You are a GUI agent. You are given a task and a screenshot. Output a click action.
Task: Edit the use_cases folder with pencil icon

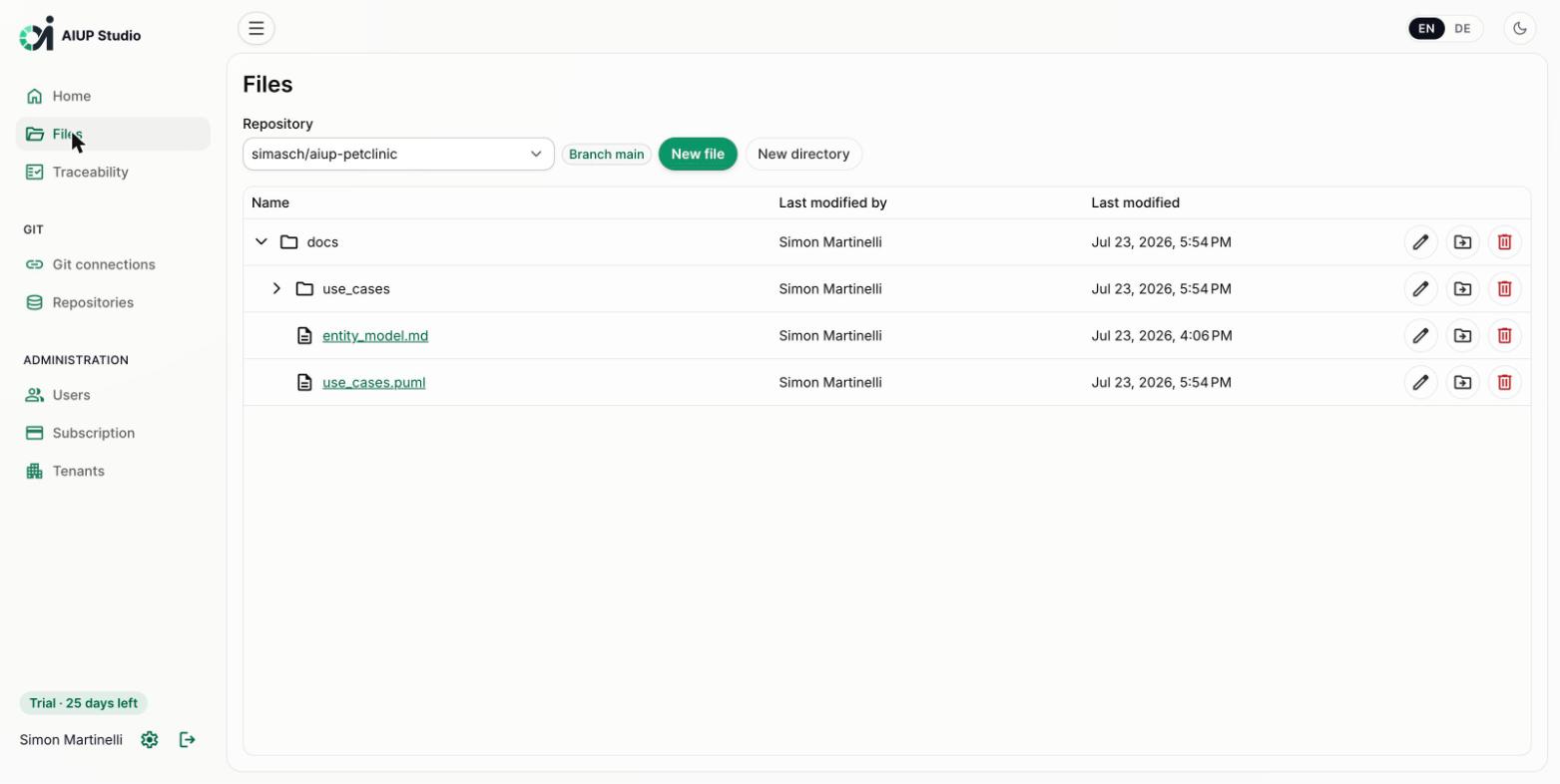[1420, 289]
